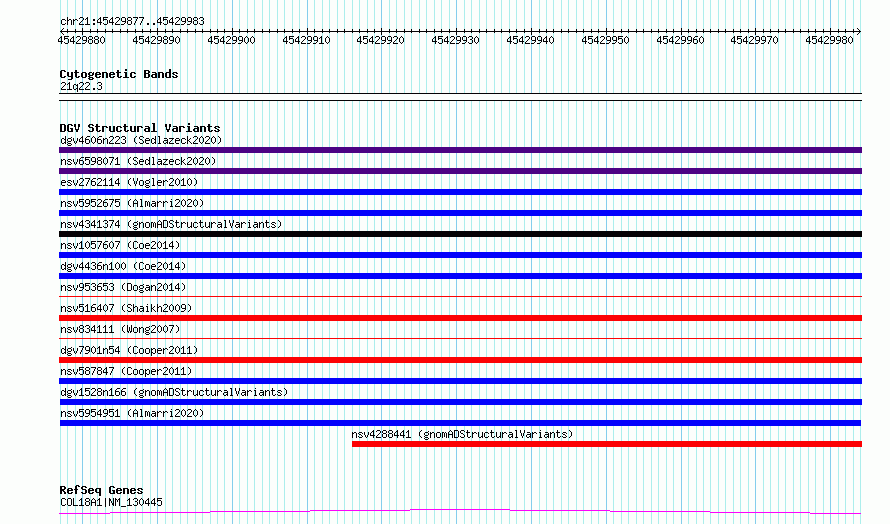Click the blue bar under dgv4436n100
The height and width of the screenshot is (524, 890).
460,276
